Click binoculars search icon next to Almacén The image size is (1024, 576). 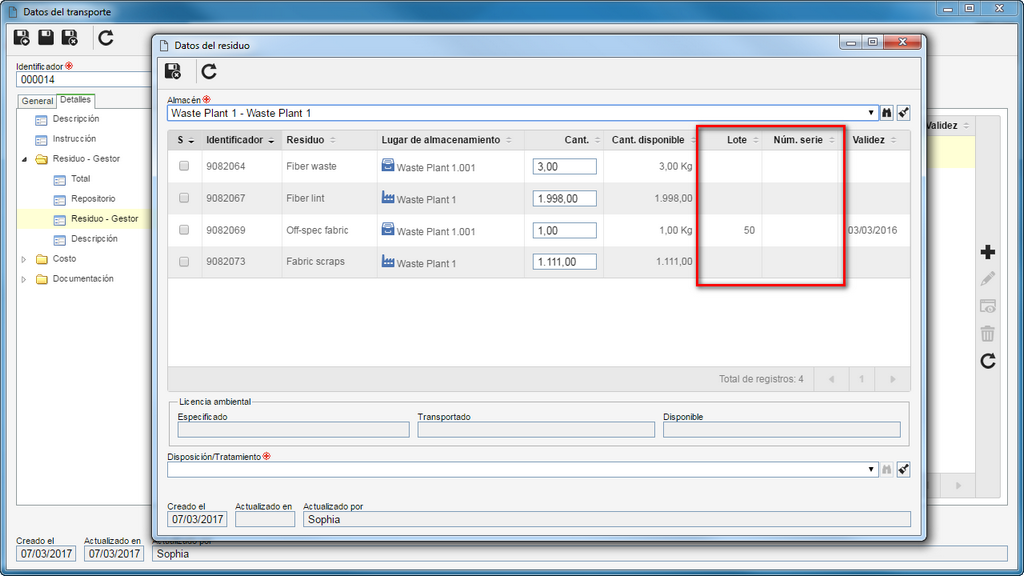[x=886, y=113]
